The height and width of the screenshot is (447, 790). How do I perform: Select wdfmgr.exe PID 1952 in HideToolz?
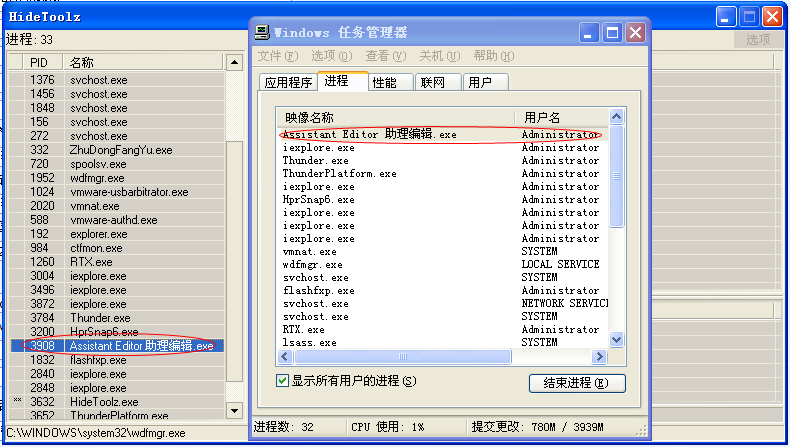[x=117, y=178]
